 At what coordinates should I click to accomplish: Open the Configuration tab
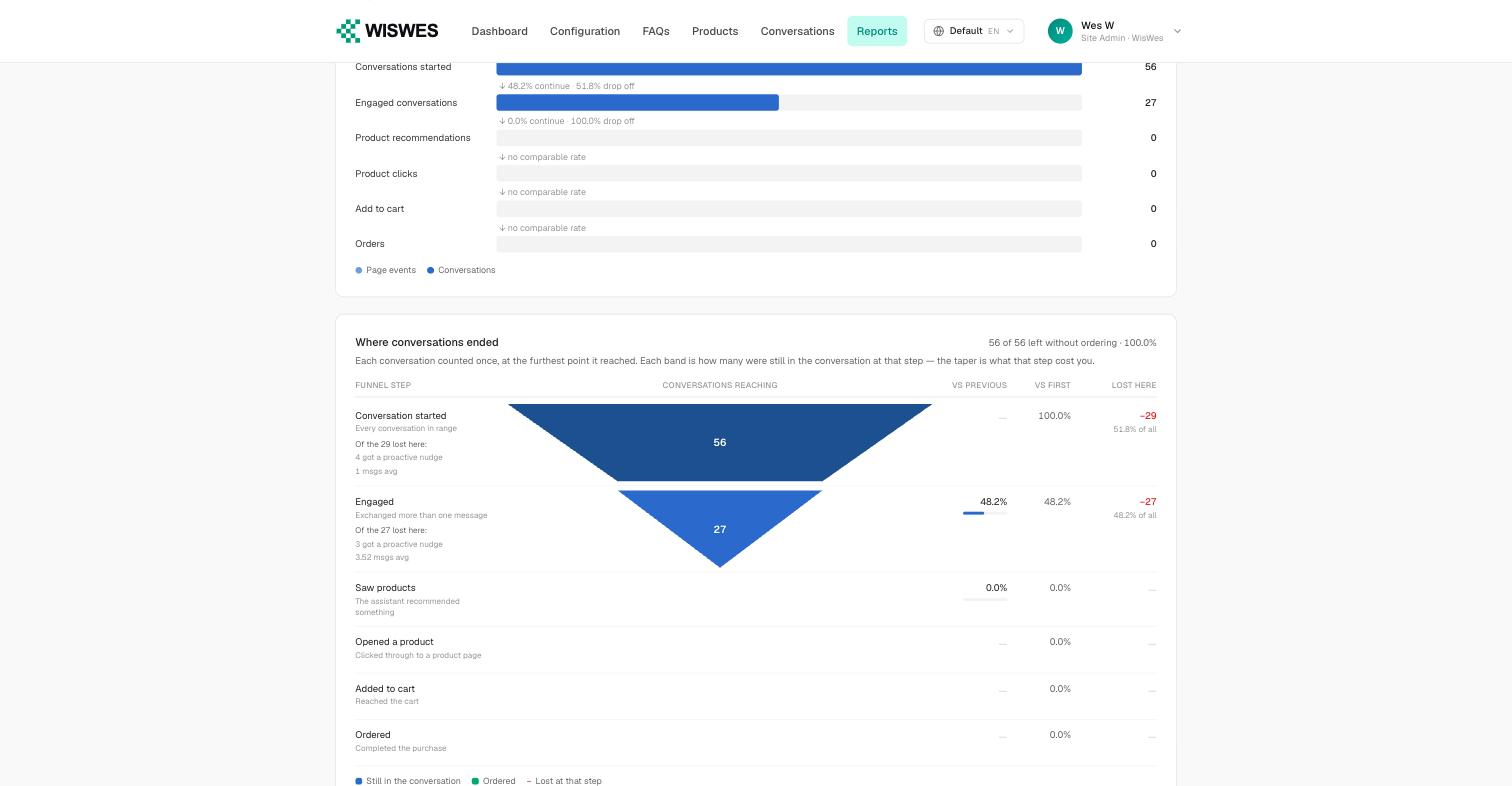pyautogui.click(x=585, y=31)
